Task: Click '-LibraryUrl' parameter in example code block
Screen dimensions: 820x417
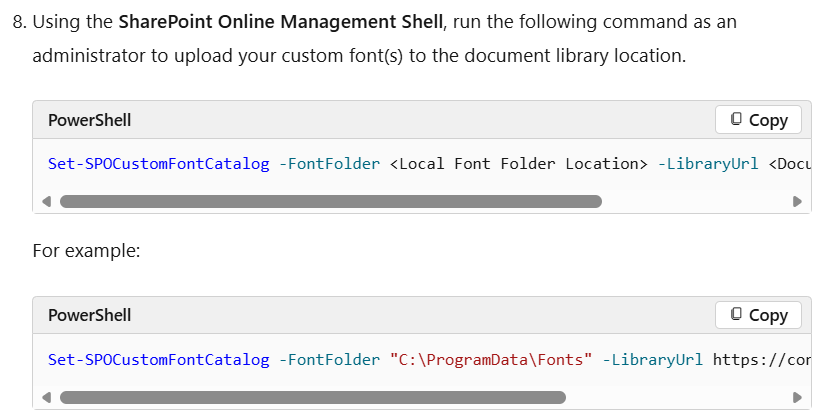Action: pos(653,359)
